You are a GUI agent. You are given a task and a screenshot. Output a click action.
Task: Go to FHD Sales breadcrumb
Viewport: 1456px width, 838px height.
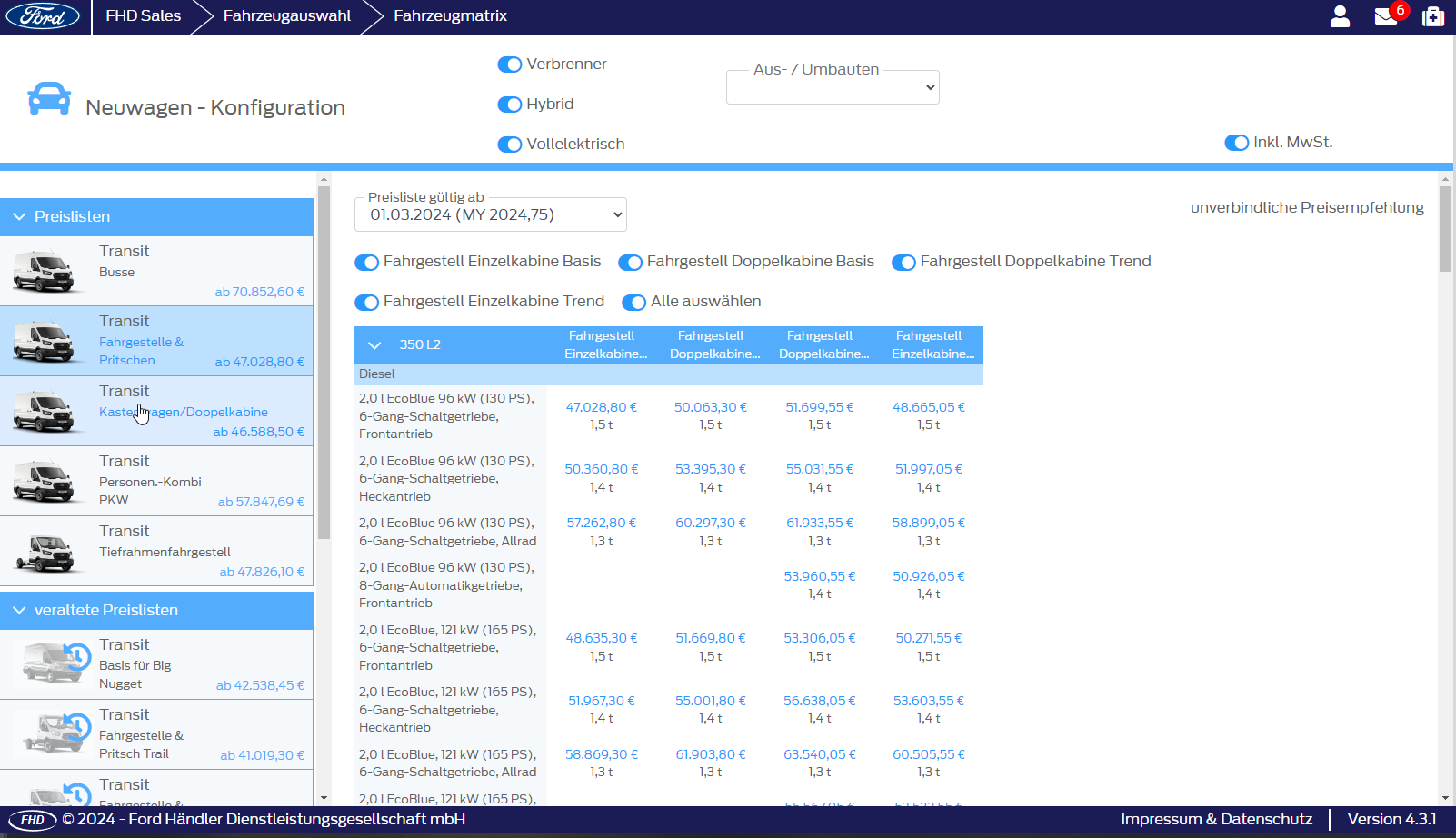(143, 15)
